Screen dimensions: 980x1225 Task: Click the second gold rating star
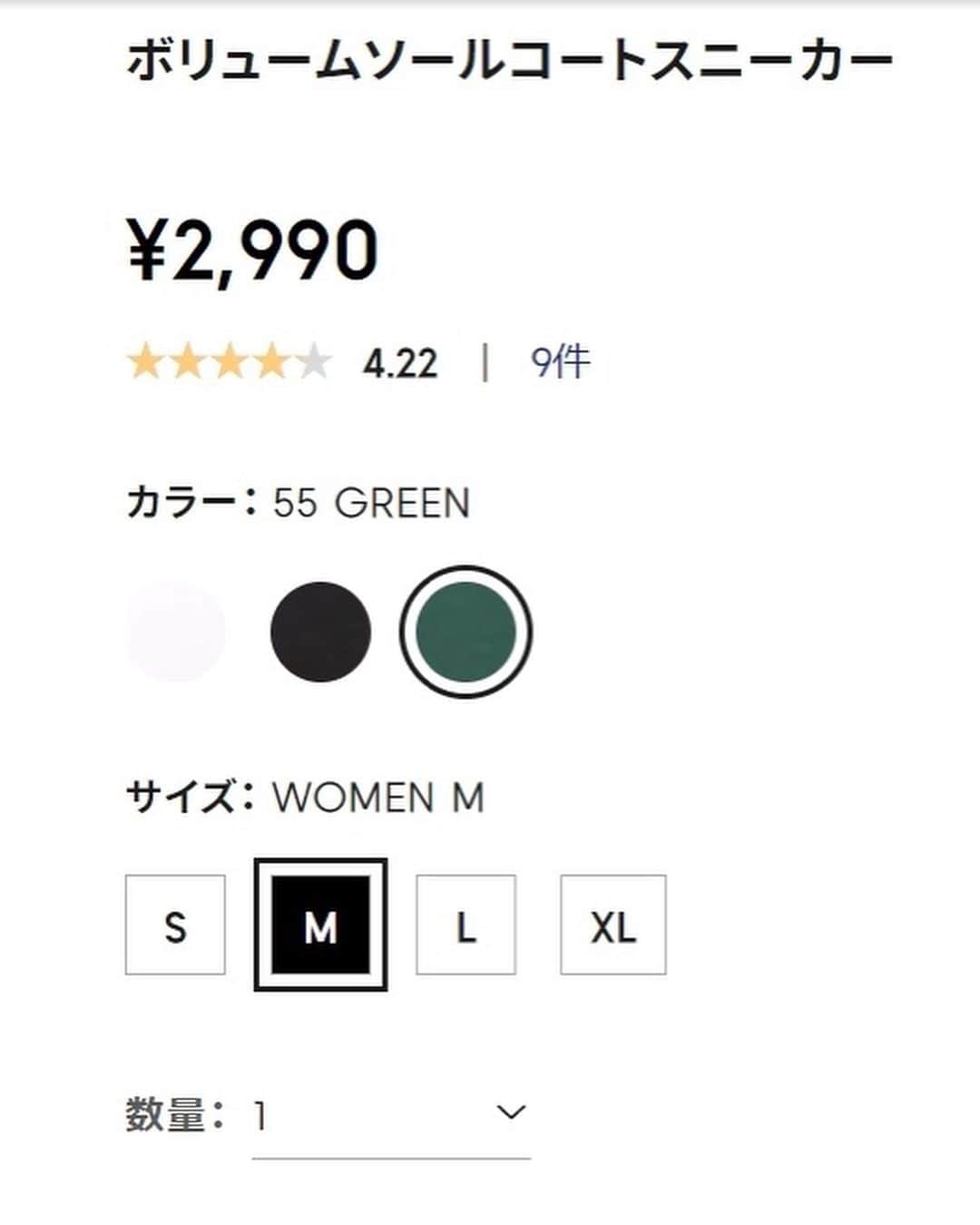[187, 362]
